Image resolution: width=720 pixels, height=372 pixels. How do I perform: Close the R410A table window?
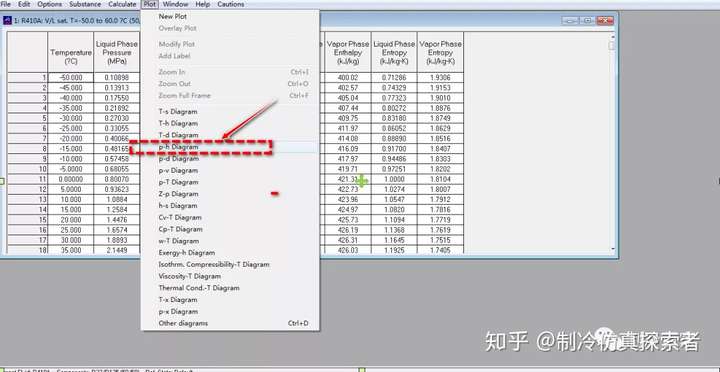point(605,21)
